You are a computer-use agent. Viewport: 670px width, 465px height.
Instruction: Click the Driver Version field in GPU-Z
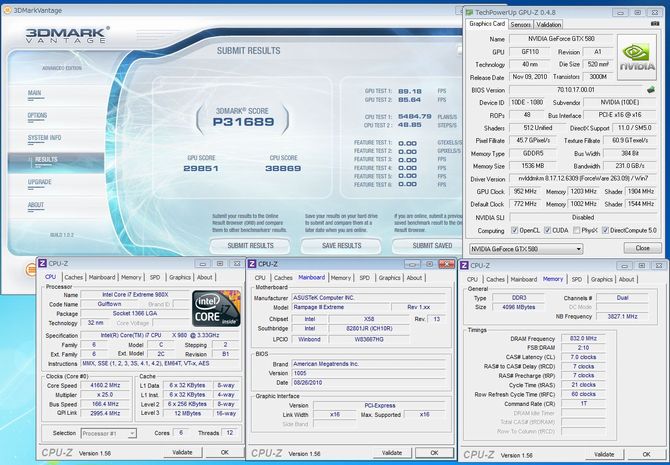click(582, 178)
